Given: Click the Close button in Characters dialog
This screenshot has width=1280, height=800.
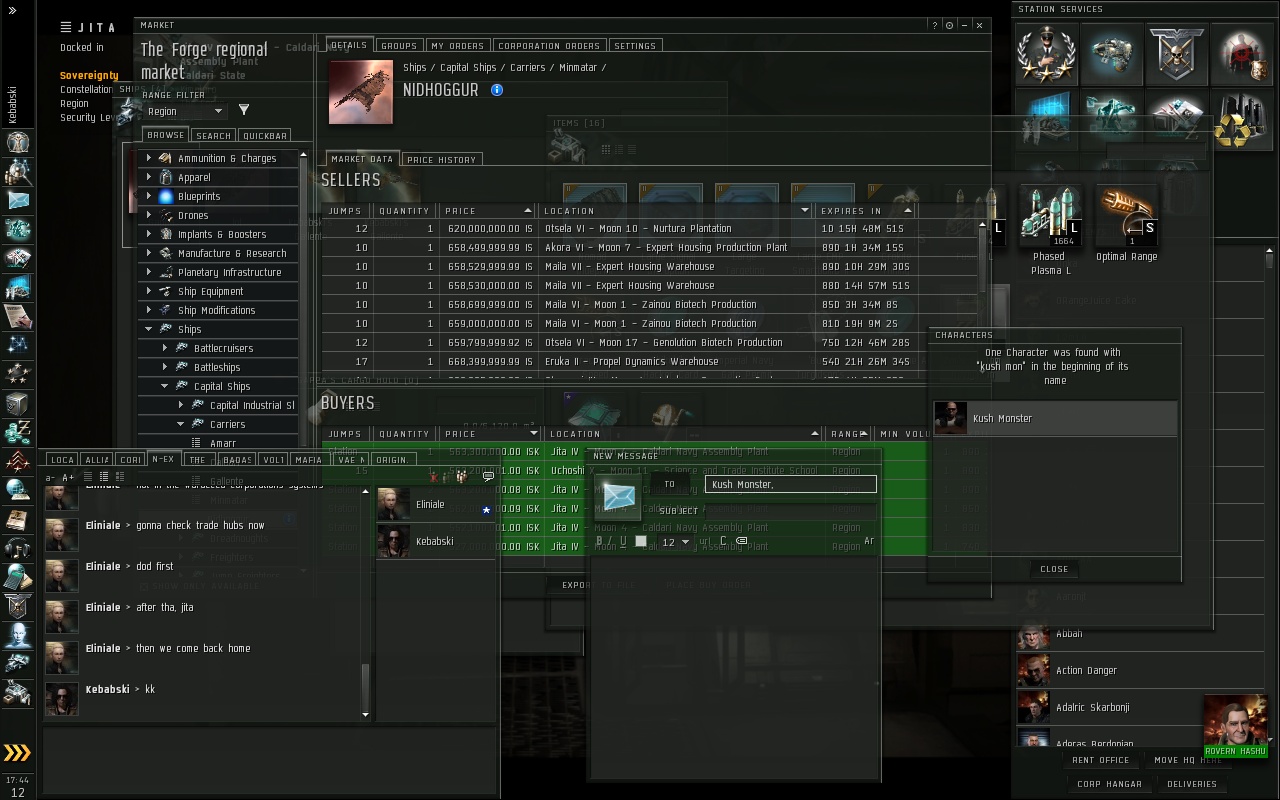Looking at the screenshot, I should [1054, 569].
